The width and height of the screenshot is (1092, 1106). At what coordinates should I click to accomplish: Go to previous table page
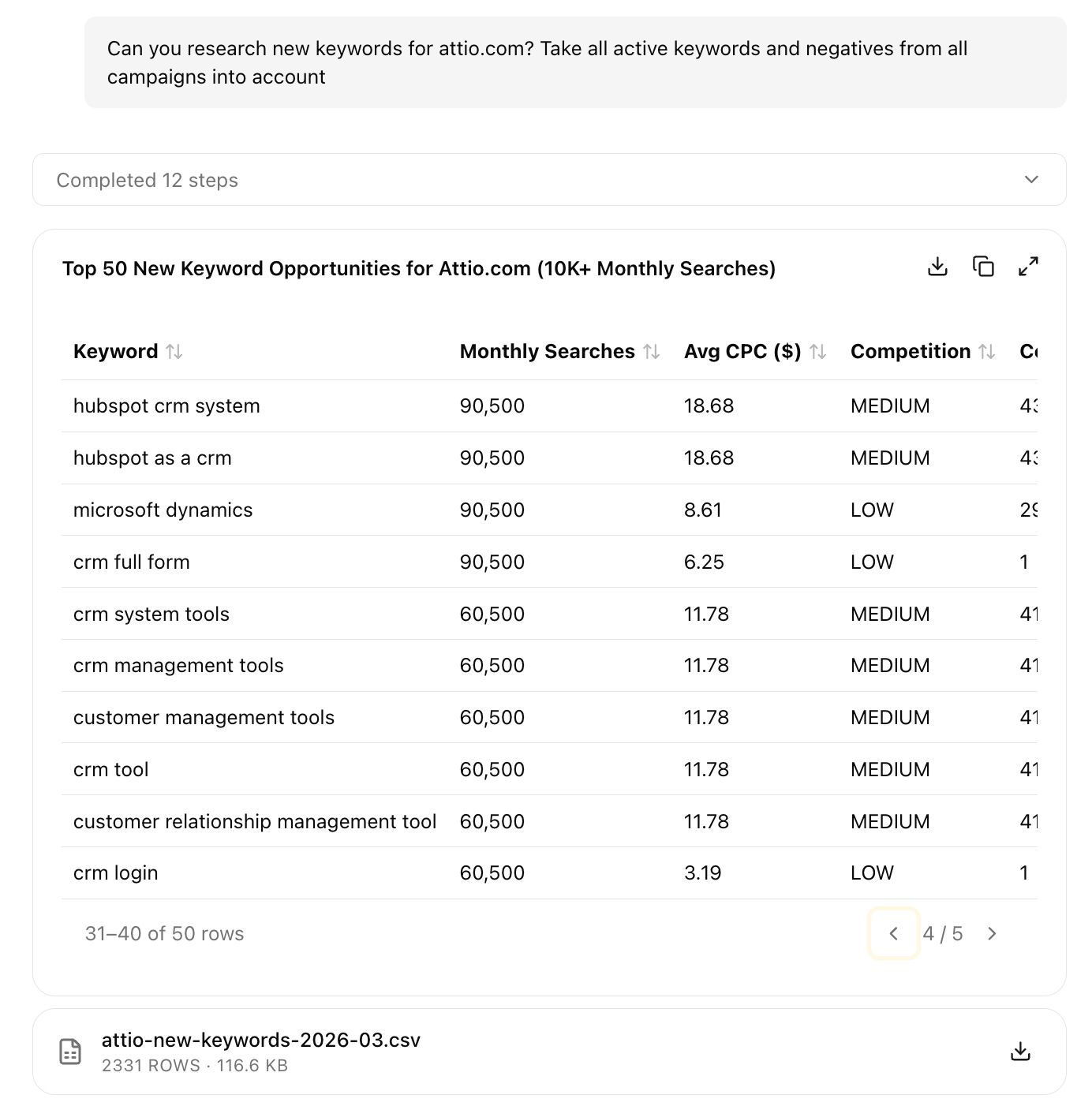tap(893, 934)
